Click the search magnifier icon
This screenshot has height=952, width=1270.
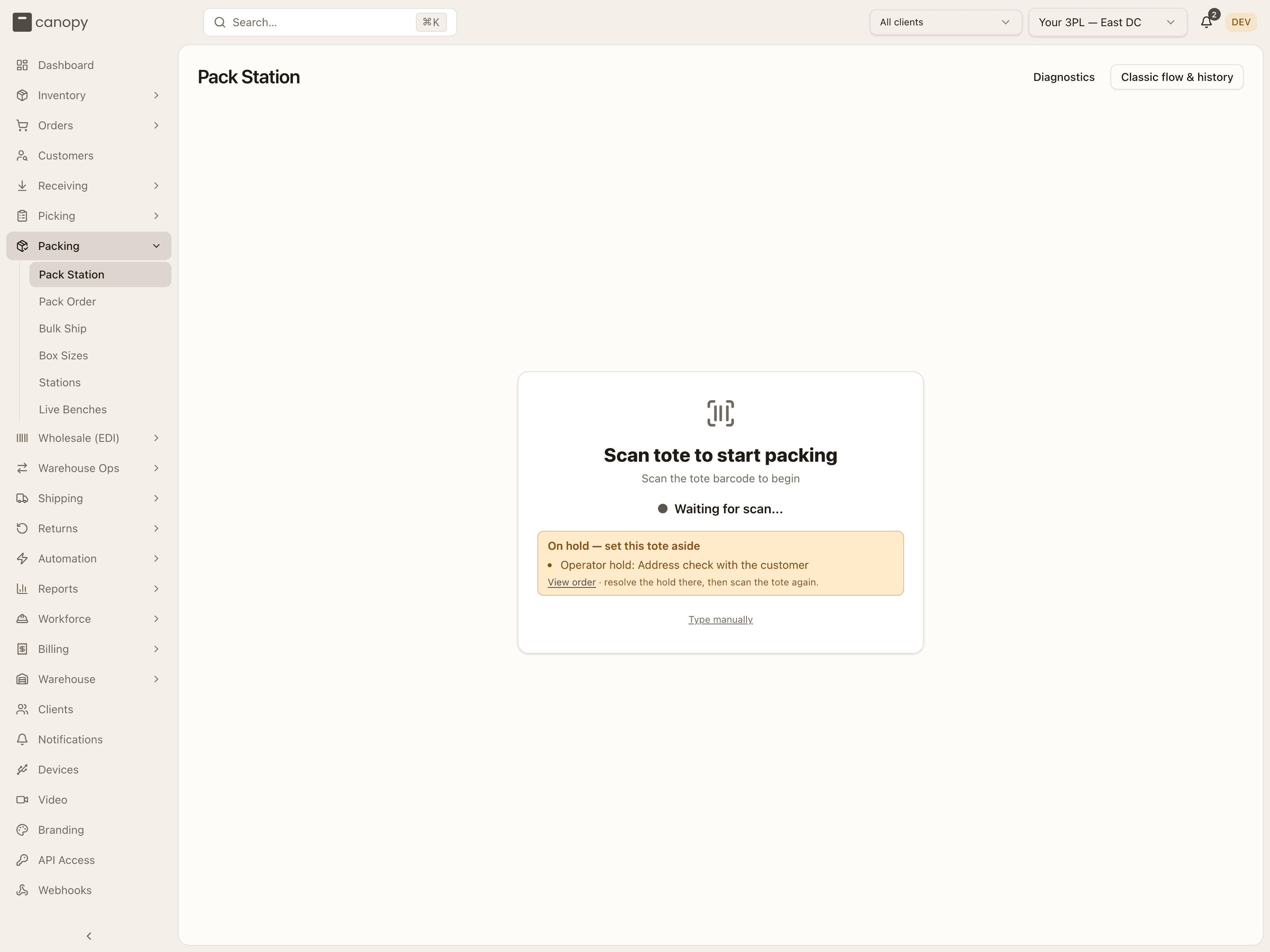(220, 22)
